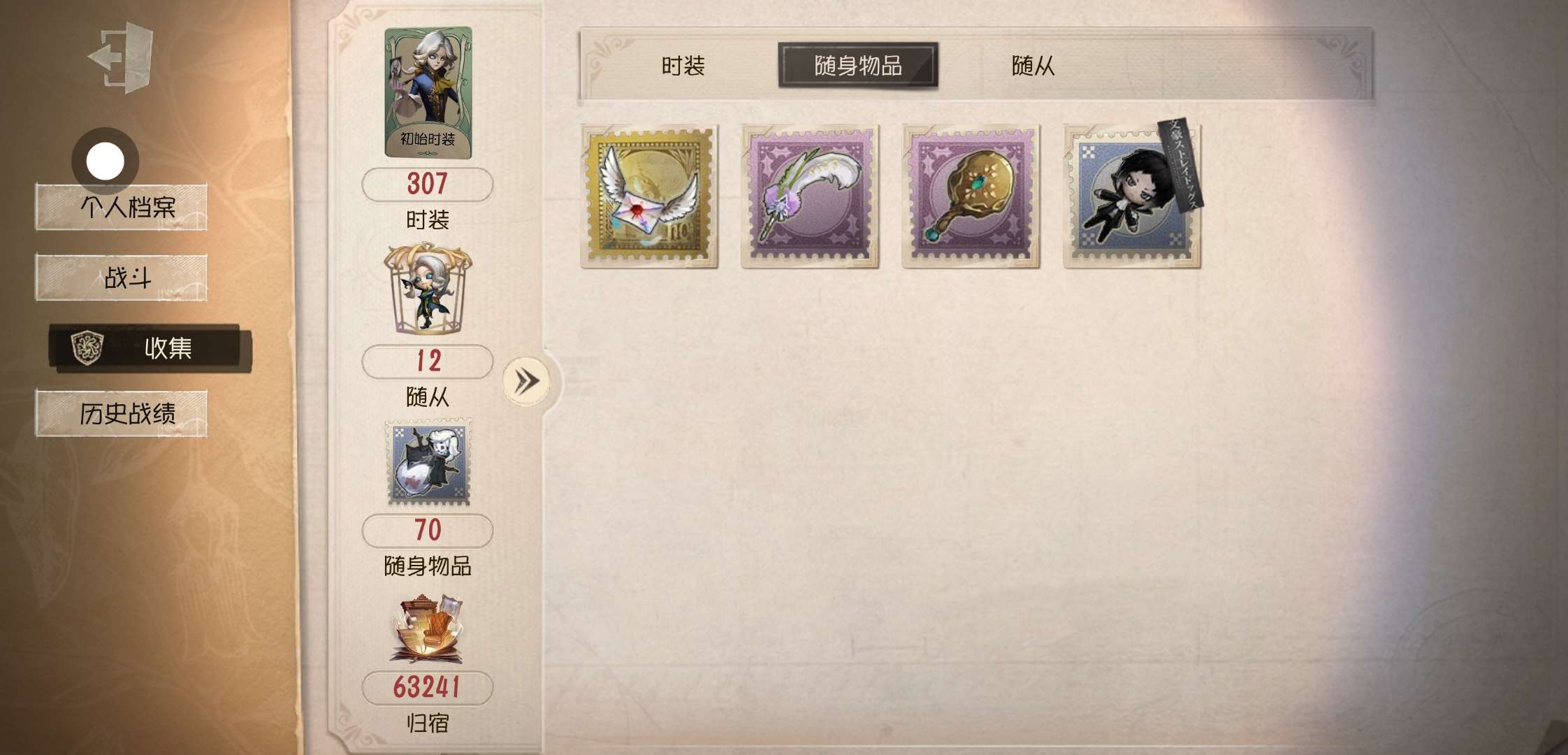
Task: Expand the panel with double-arrow button
Action: 527,382
